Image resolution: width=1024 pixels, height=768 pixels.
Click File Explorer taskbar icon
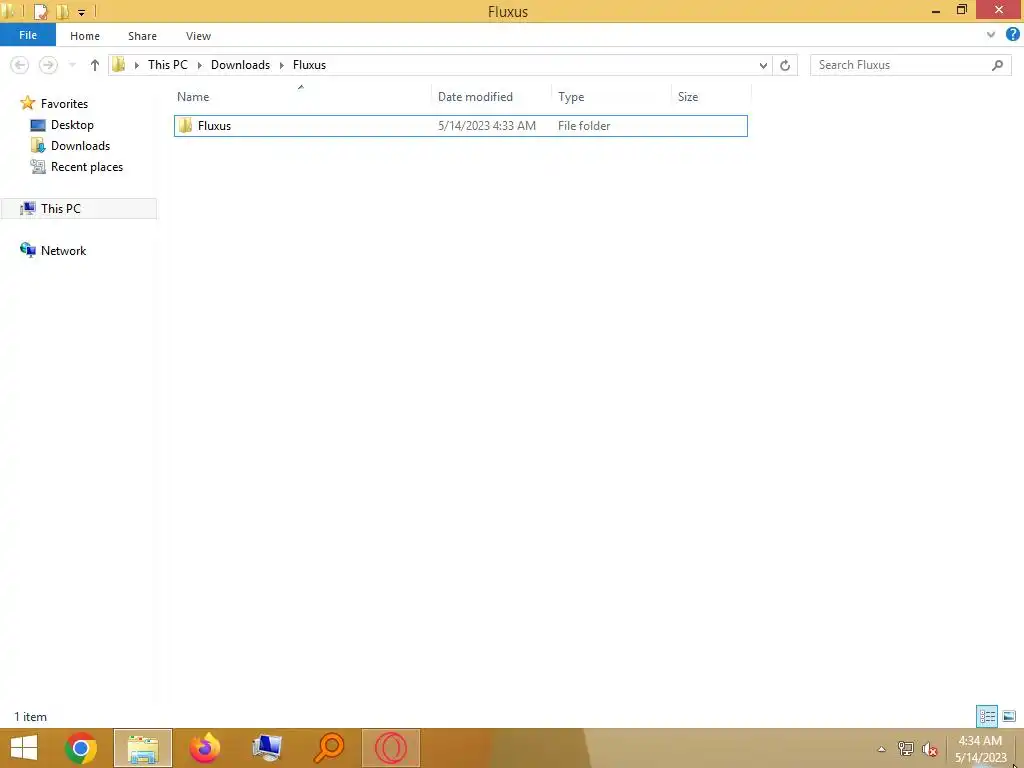[143, 748]
